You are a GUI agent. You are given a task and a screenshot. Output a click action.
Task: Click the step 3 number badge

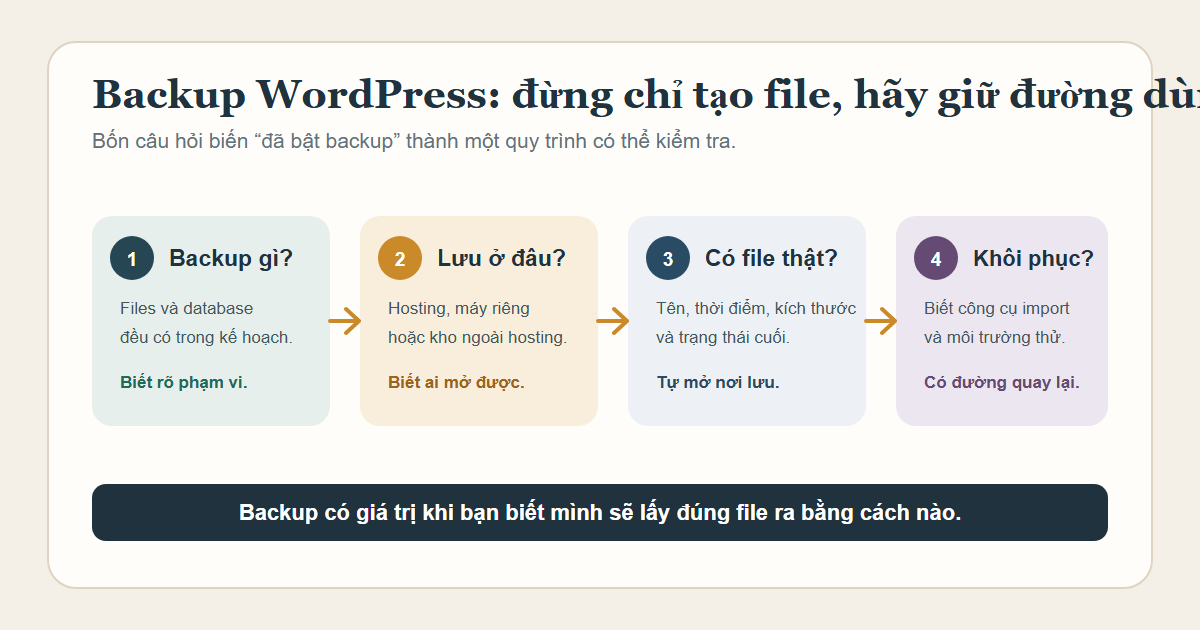(x=668, y=258)
